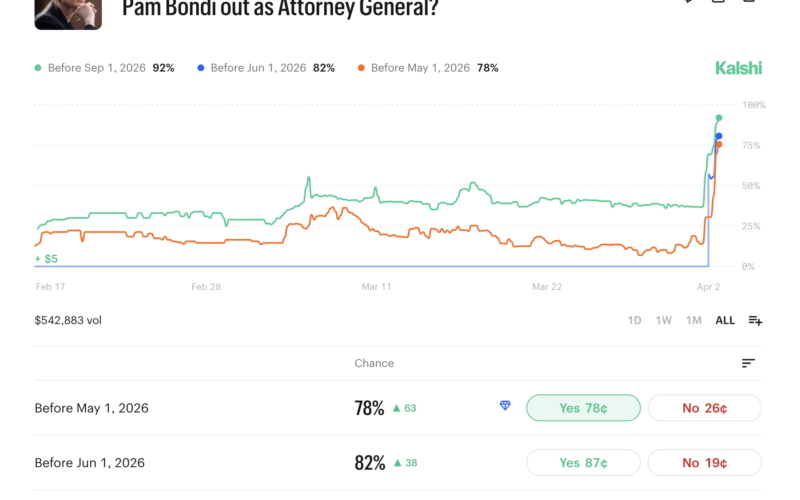Open the sort icon in the Chance header
Viewport: 800px width, 500px height.
(748, 363)
